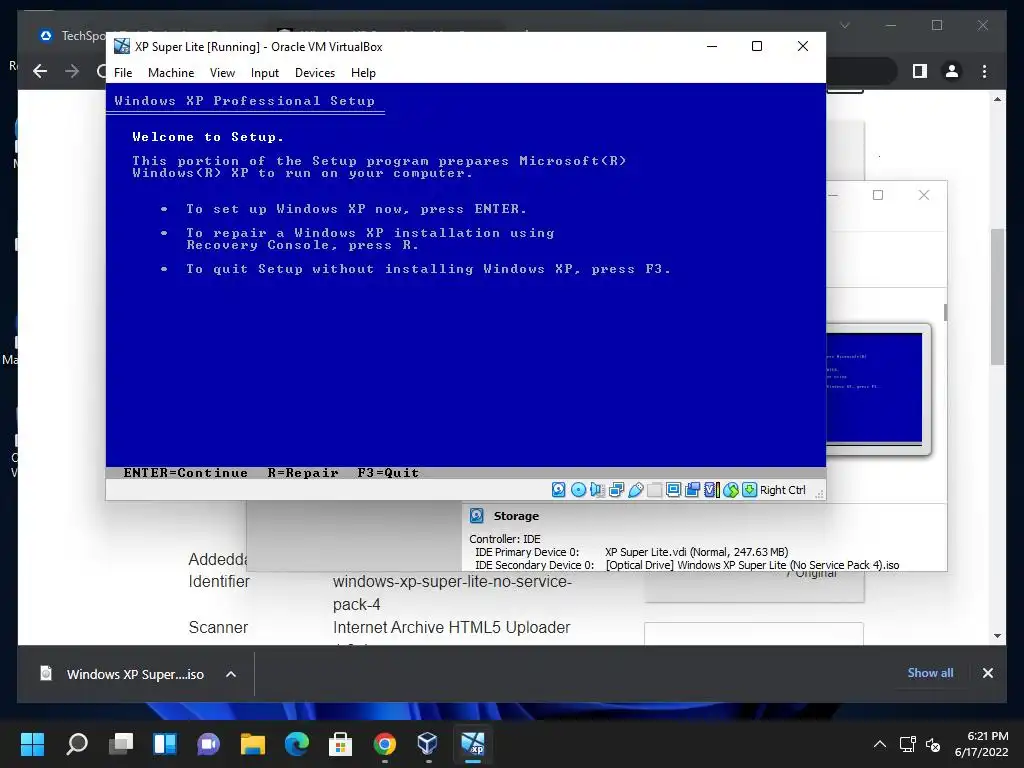Screen dimensions: 1024x768
Task: Open the Chat app on taskbar
Action: click(x=208, y=744)
